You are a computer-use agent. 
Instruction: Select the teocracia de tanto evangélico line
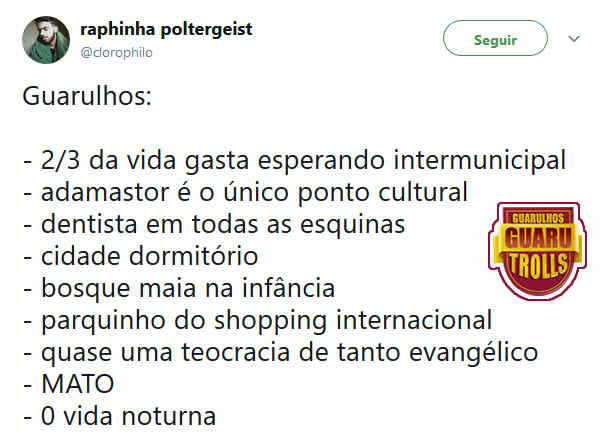coord(280,352)
